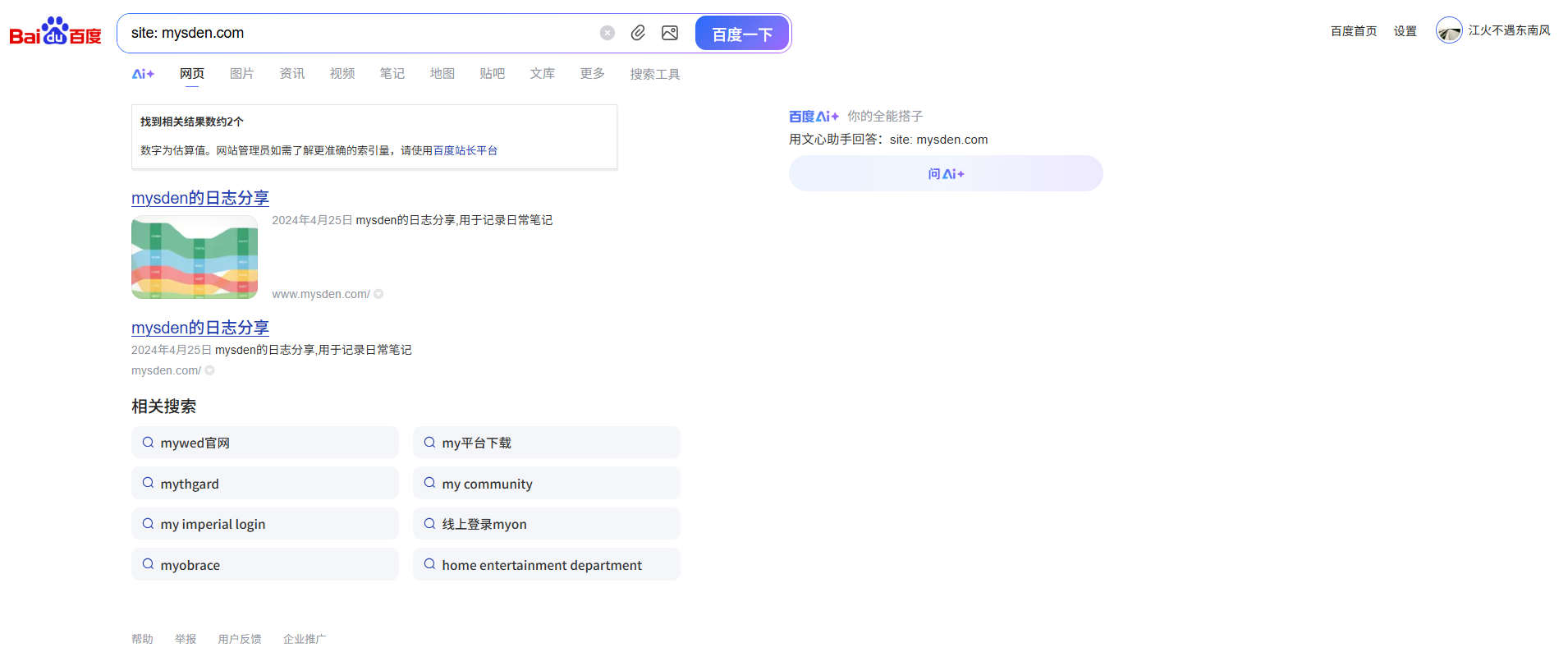The height and width of the screenshot is (666, 1568).
Task: Click the 百度一下 search button
Action: click(742, 34)
